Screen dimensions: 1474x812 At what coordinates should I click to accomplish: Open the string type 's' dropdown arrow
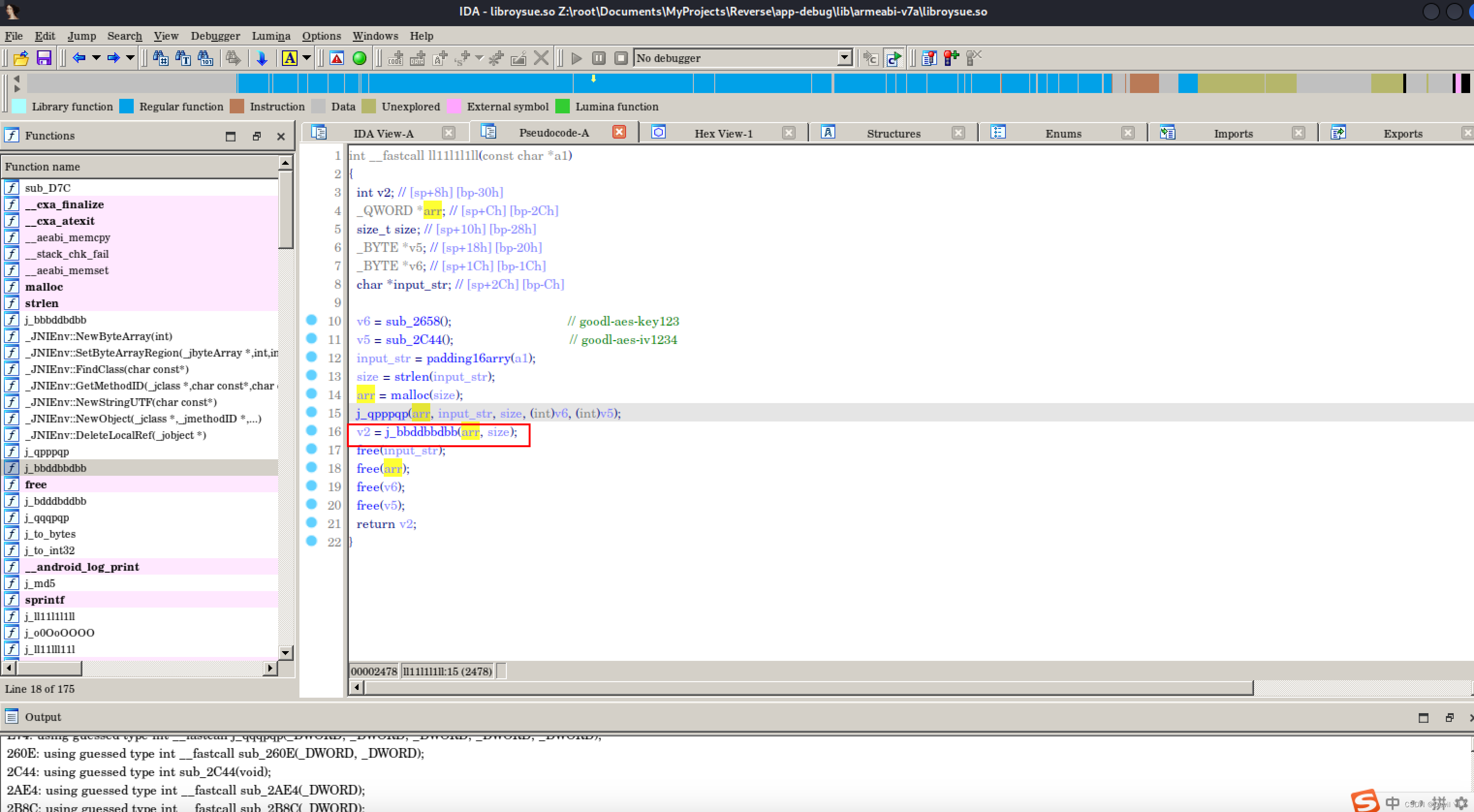click(x=480, y=58)
